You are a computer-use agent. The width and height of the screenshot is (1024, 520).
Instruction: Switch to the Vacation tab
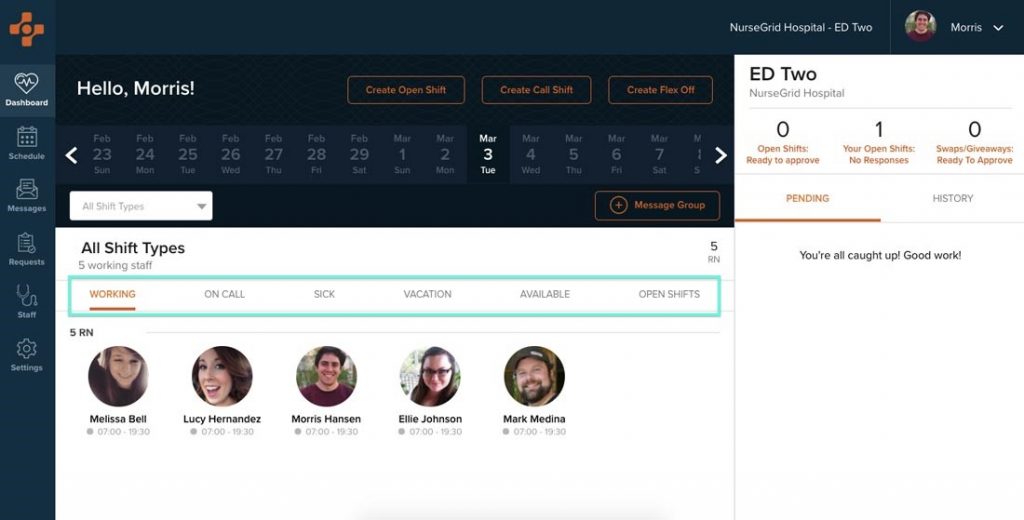tap(427, 295)
